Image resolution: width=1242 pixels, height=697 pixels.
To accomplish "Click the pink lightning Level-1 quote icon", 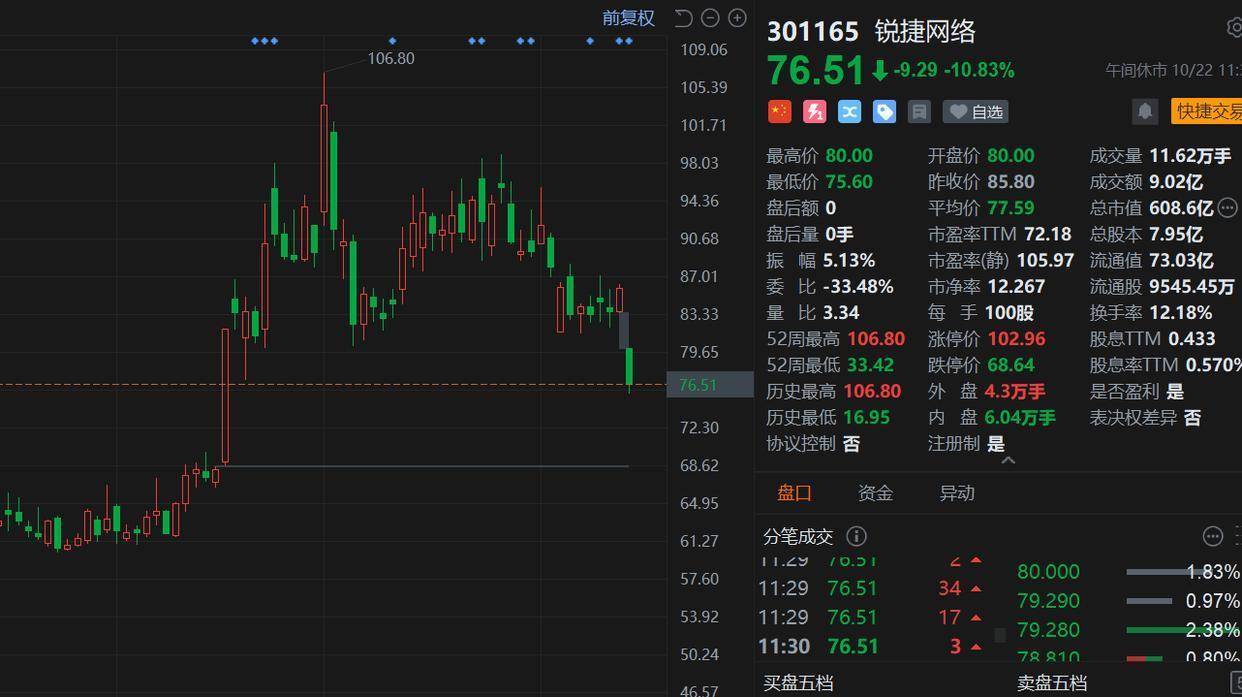I will [814, 111].
